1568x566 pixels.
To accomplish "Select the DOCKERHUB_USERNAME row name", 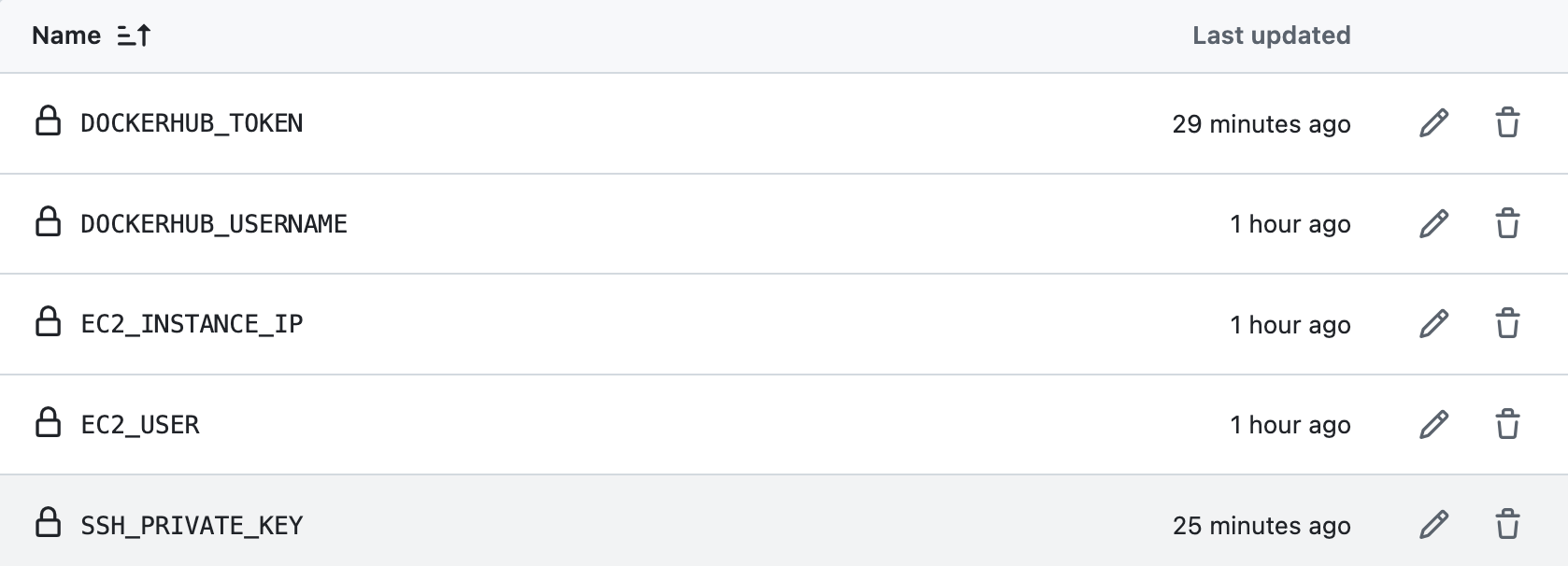I will 214,224.
